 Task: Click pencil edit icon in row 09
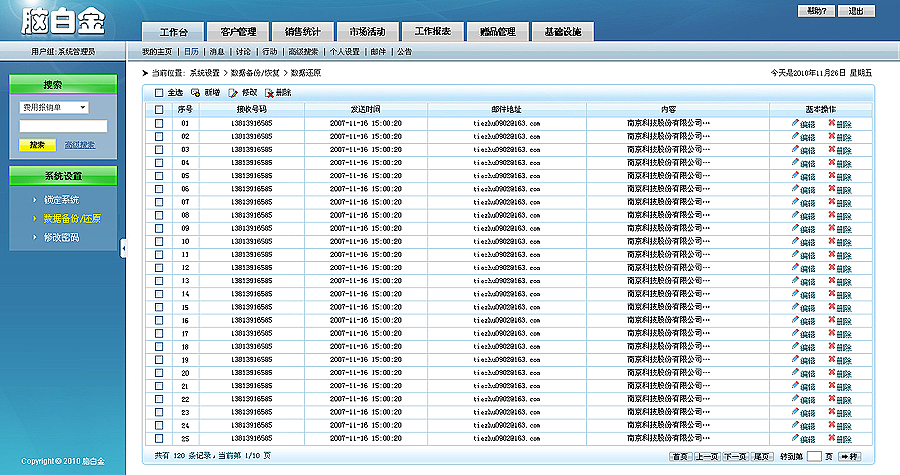point(795,228)
